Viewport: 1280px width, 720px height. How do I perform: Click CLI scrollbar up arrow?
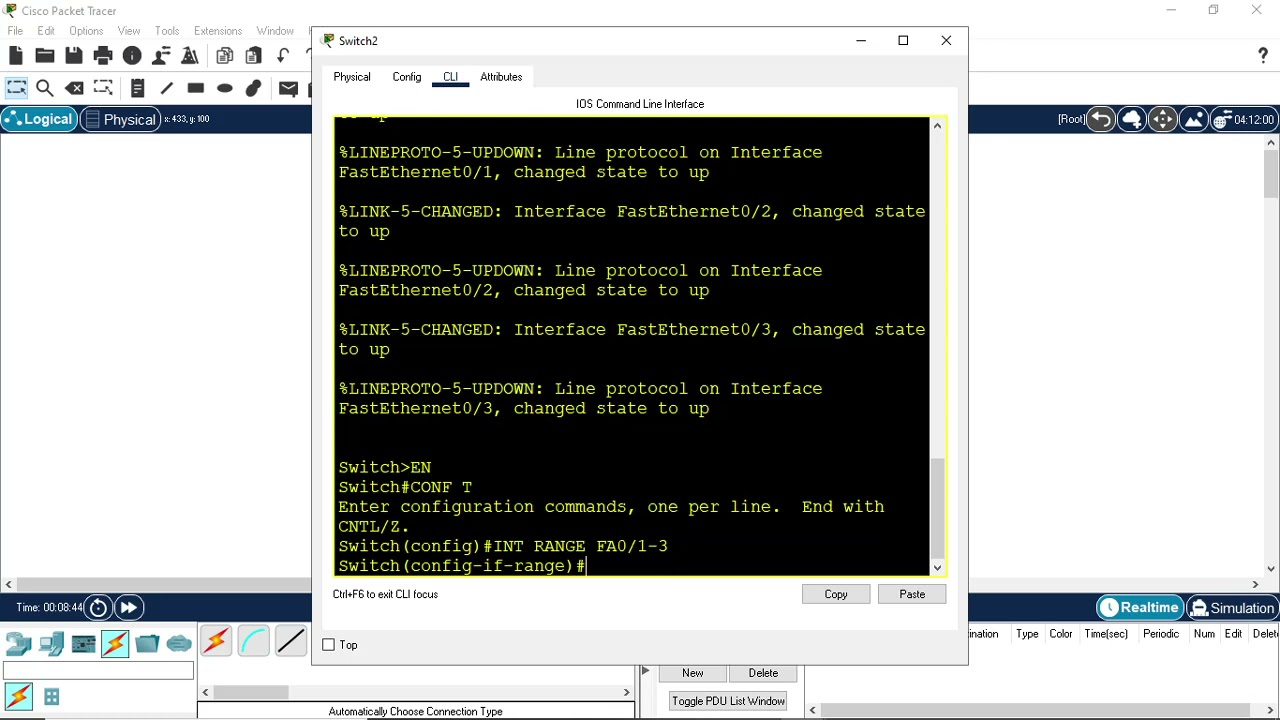click(937, 125)
